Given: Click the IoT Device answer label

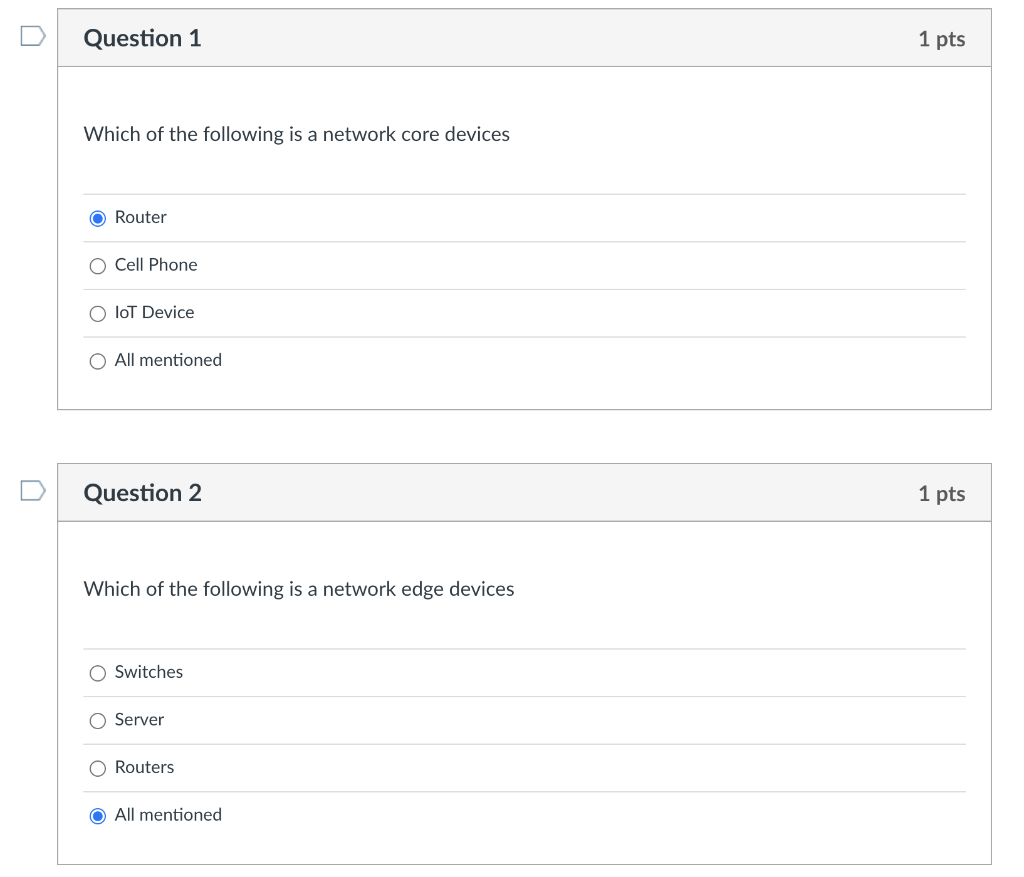Looking at the screenshot, I should coord(155,313).
